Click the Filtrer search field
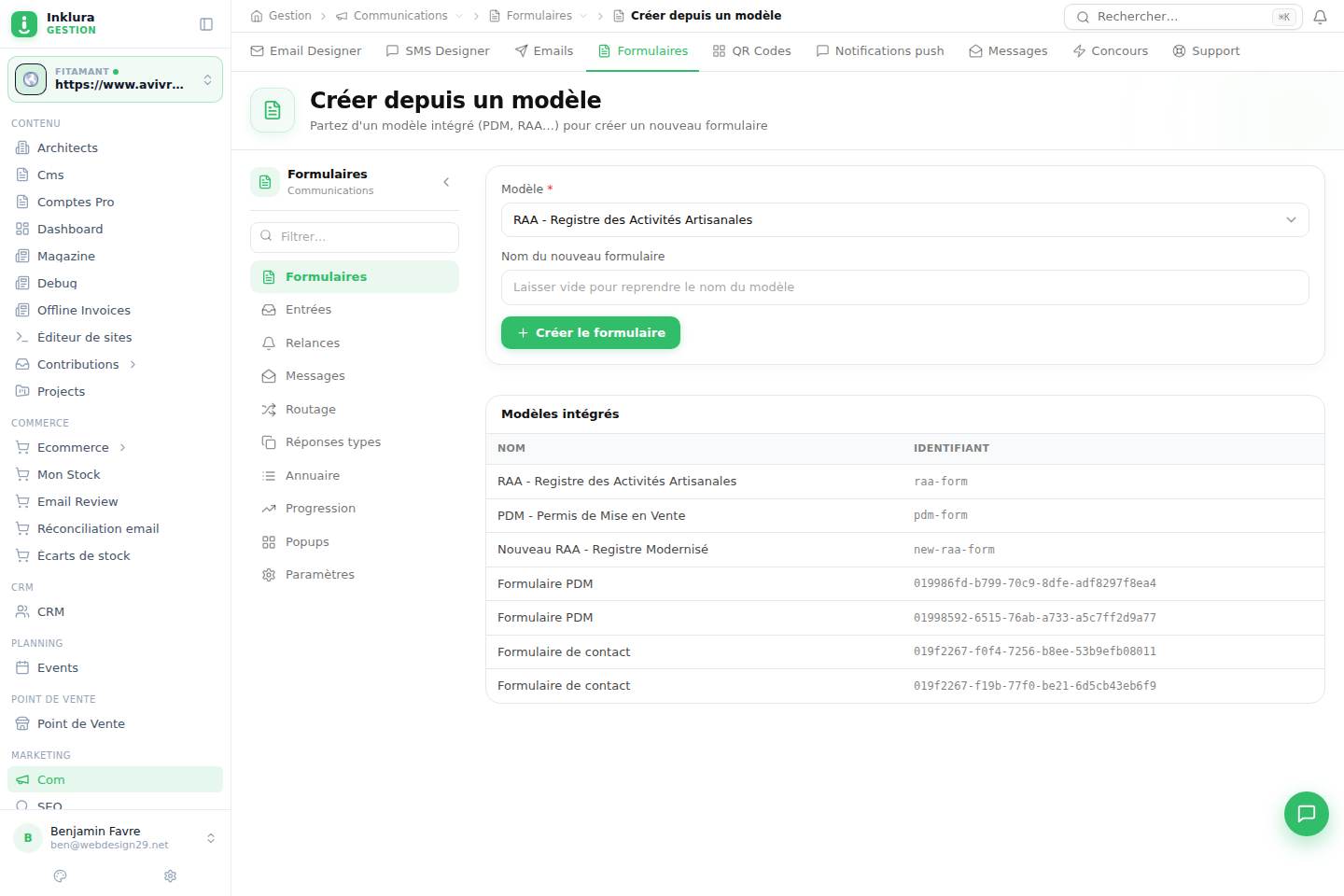The width and height of the screenshot is (1344, 896). point(355,237)
